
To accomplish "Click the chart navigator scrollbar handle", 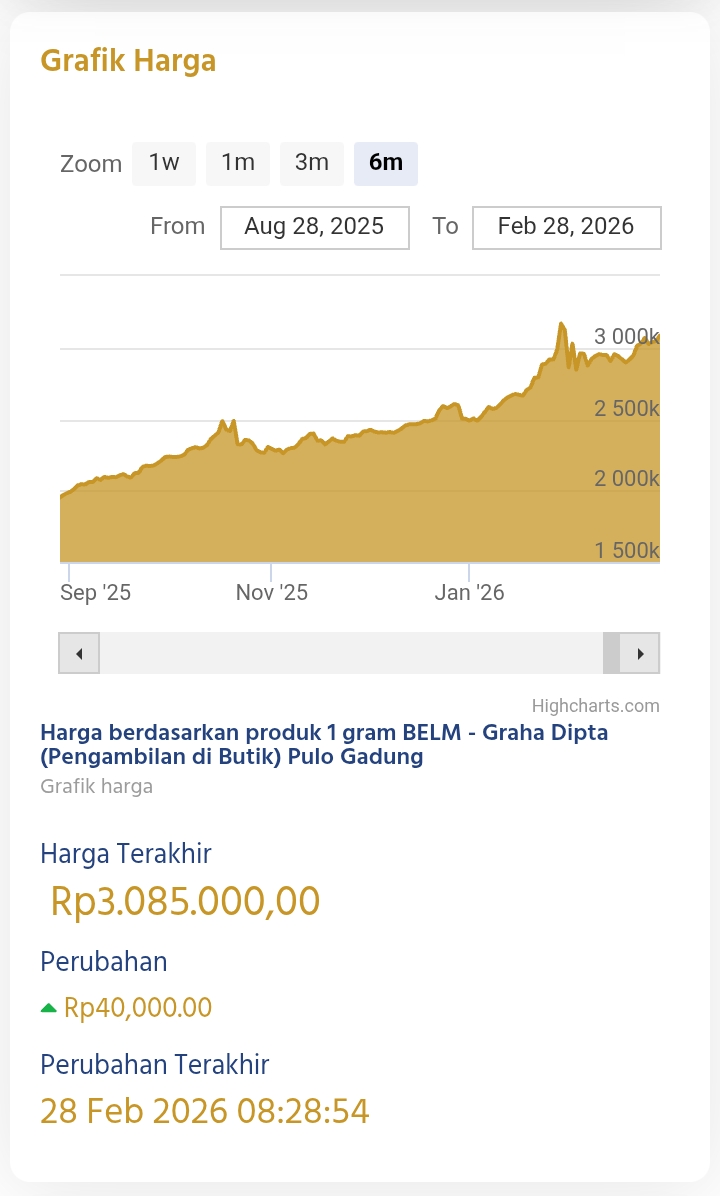I will [611, 654].
